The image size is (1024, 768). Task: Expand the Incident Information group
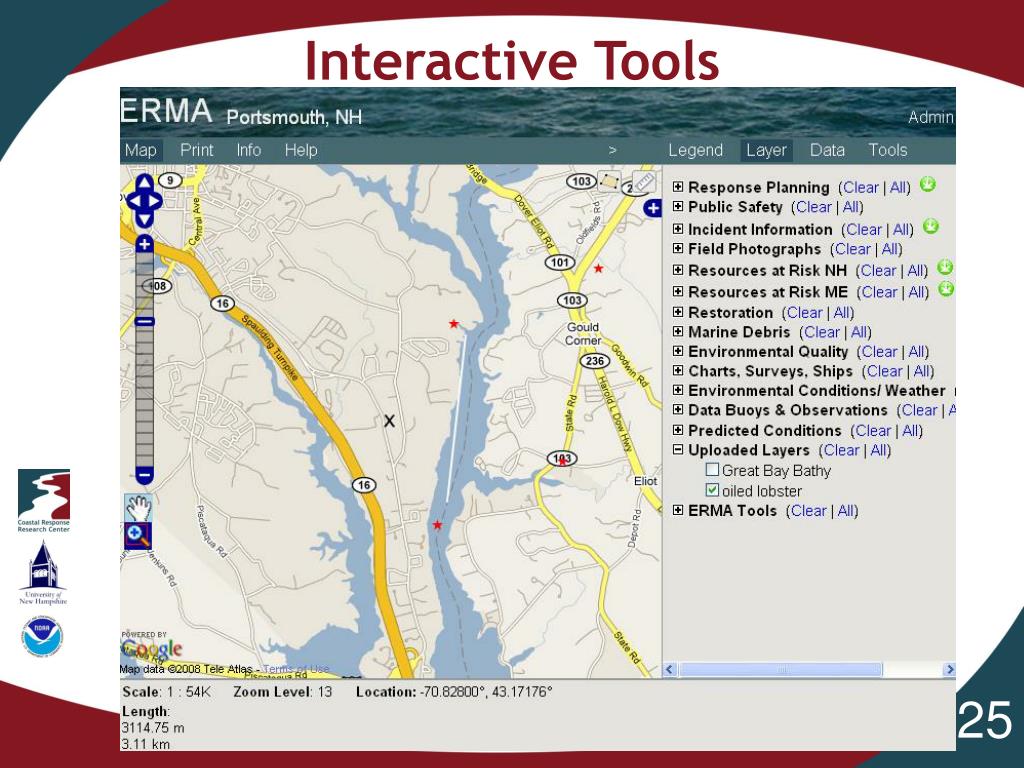click(x=678, y=229)
